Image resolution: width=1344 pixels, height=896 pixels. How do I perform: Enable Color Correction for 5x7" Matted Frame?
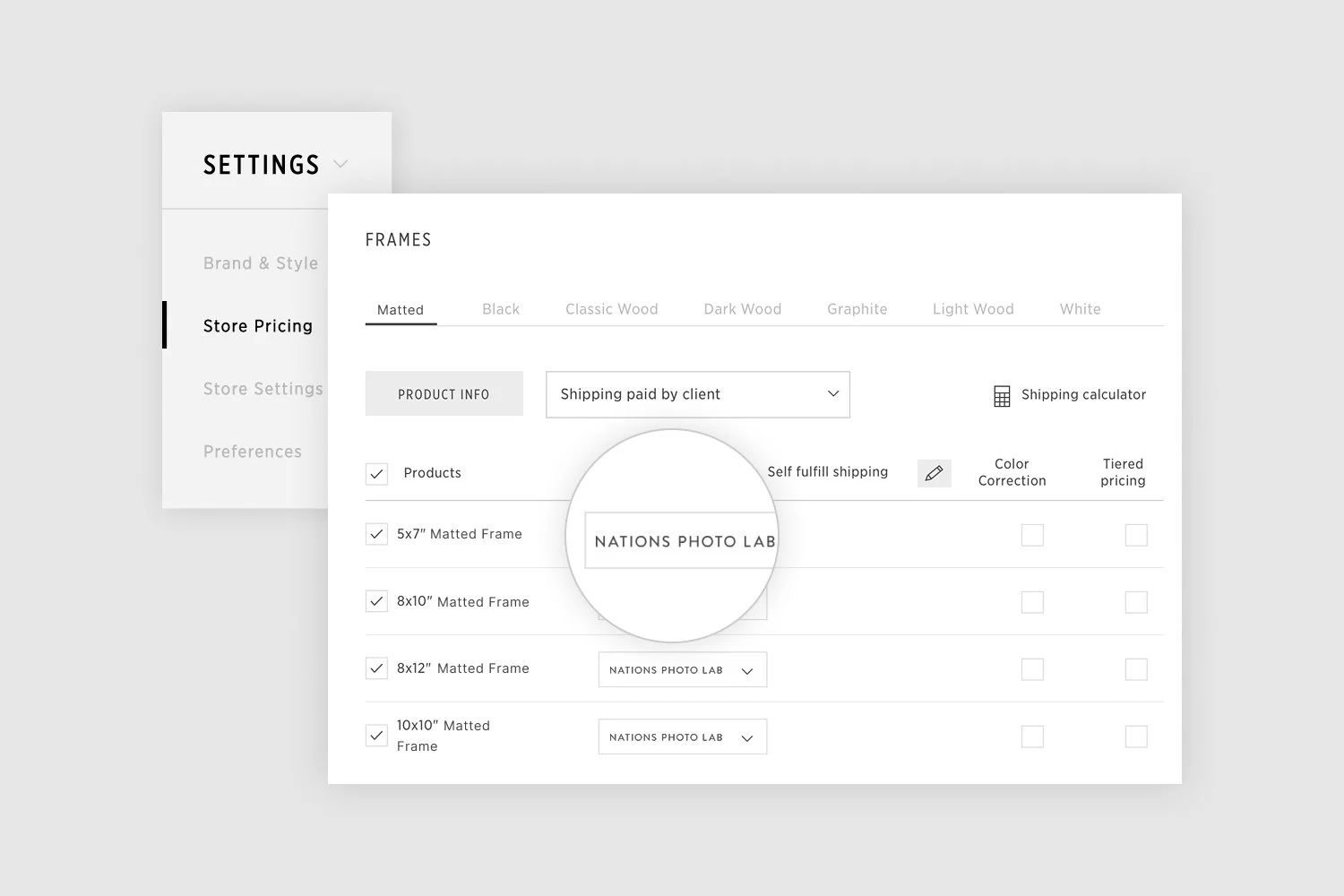coord(1032,535)
